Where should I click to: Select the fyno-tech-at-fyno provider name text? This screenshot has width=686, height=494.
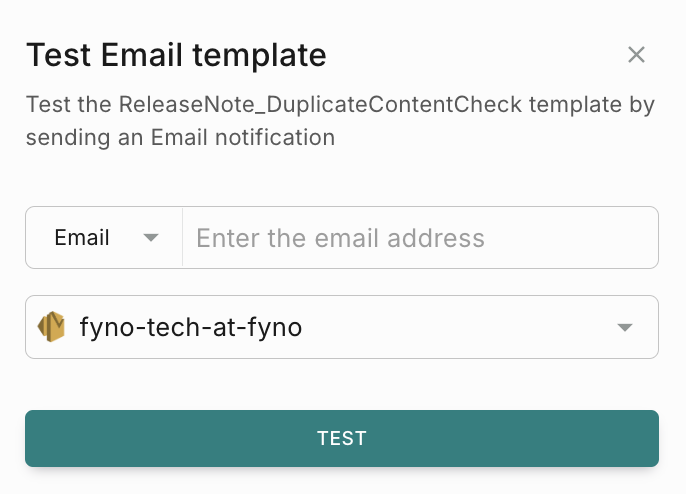pyautogui.click(x=191, y=327)
